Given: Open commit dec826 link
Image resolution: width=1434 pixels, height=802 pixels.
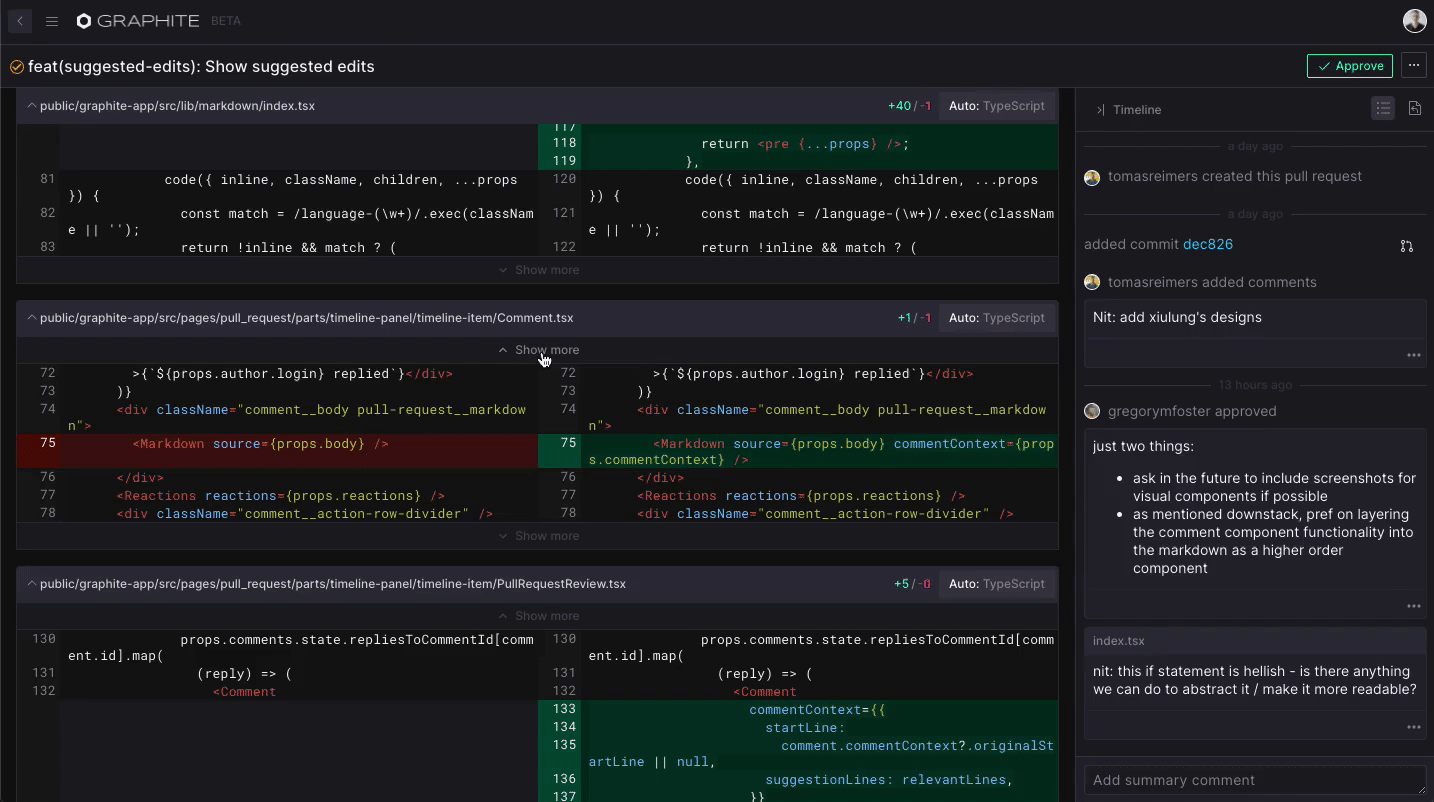Looking at the screenshot, I should (1207, 245).
